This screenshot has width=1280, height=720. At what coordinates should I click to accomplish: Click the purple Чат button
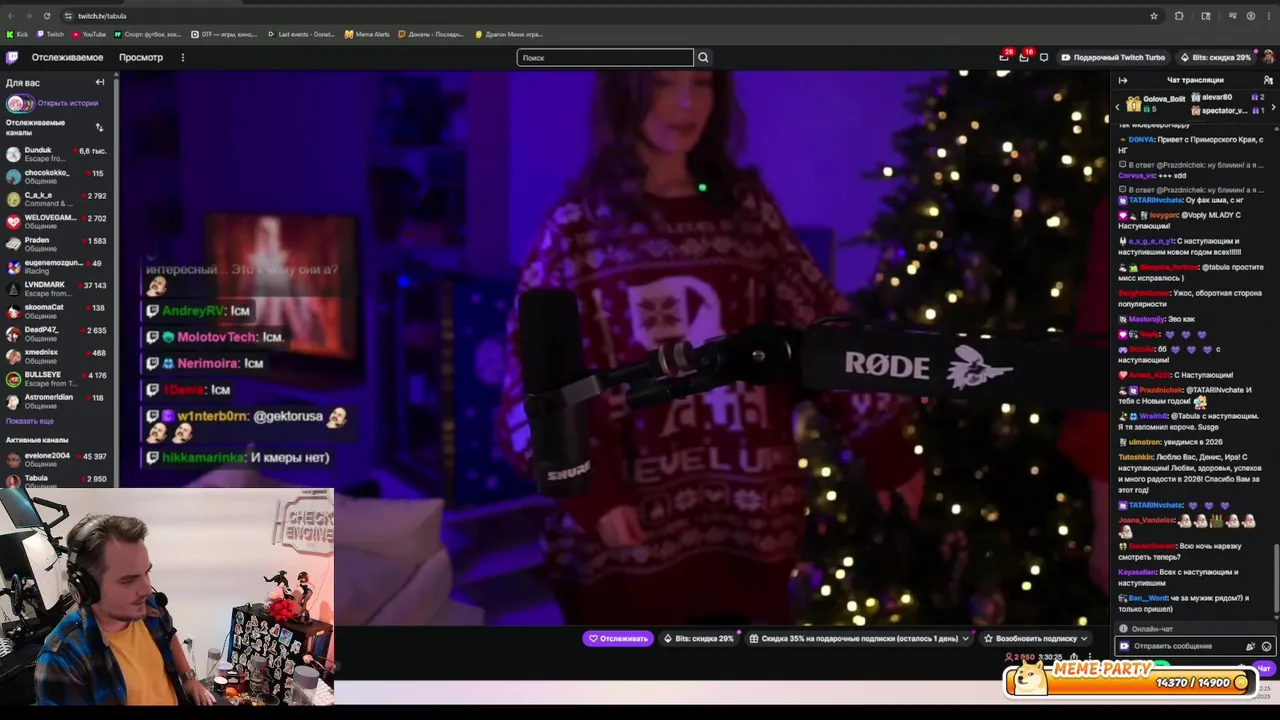(x=1264, y=668)
